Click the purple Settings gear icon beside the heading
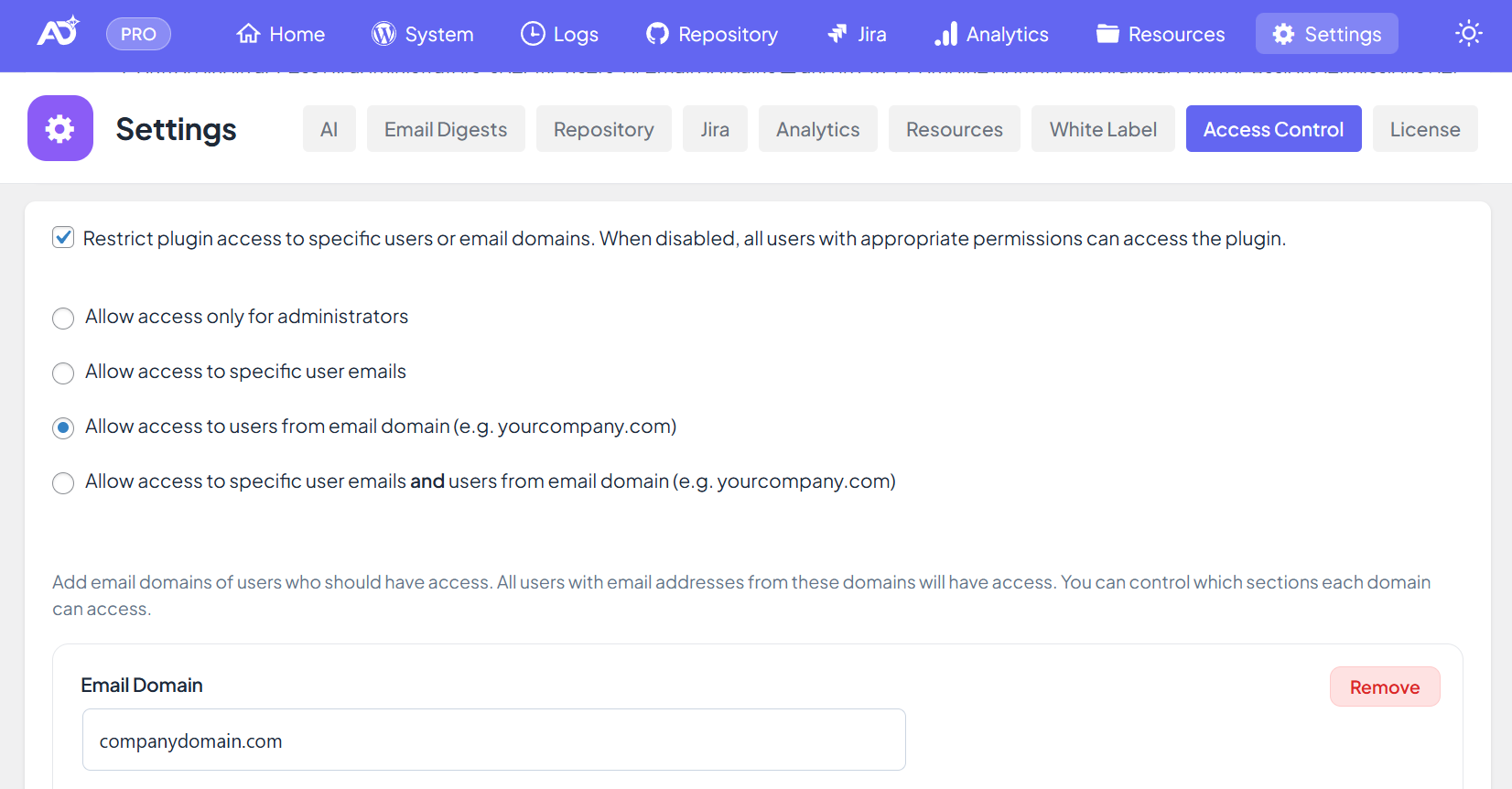Viewport: 1512px width, 789px height. 60,128
